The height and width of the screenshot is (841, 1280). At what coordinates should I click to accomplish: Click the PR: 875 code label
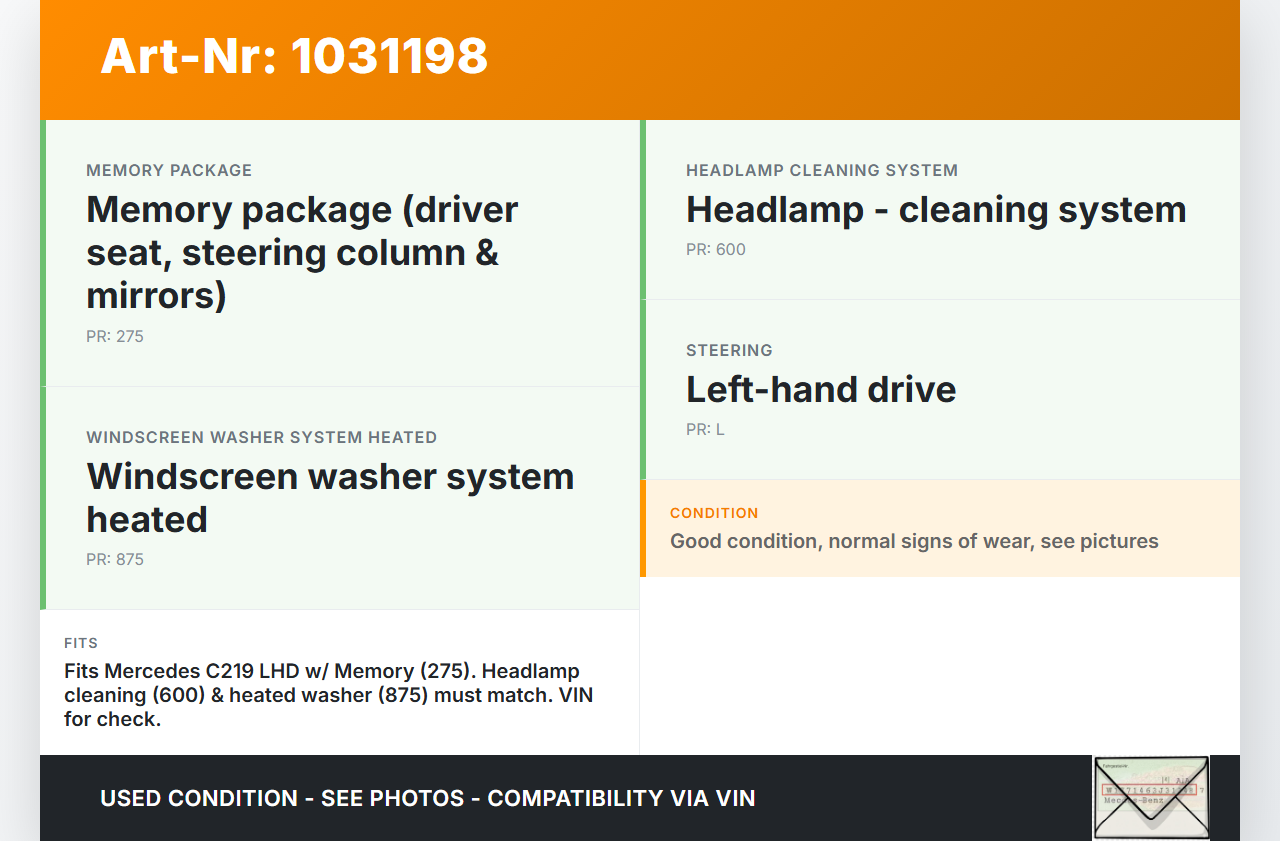(x=115, y=560)
